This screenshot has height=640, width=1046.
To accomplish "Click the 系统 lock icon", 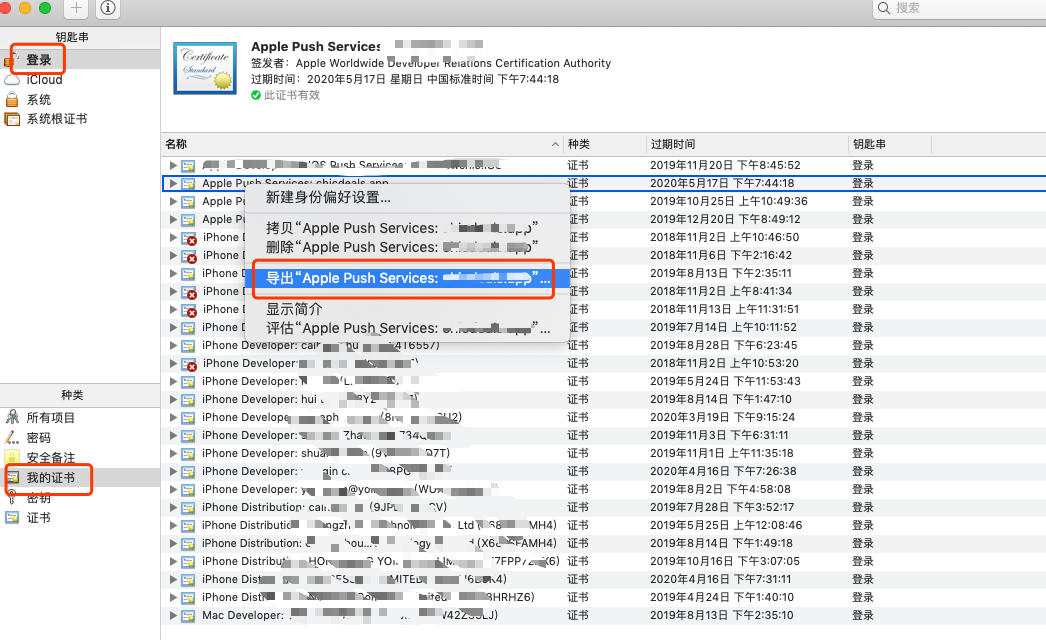I will click(12, 99).
